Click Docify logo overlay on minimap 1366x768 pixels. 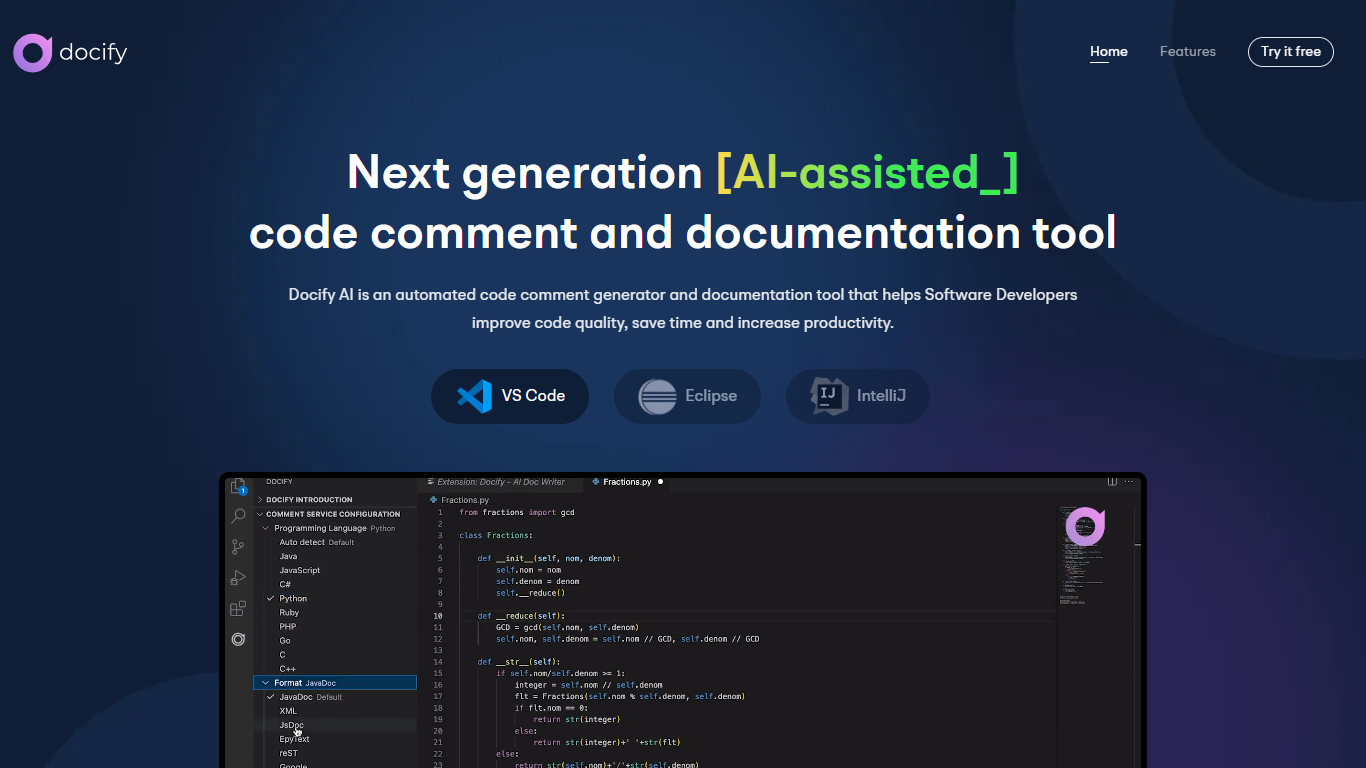pos(1085,526)
